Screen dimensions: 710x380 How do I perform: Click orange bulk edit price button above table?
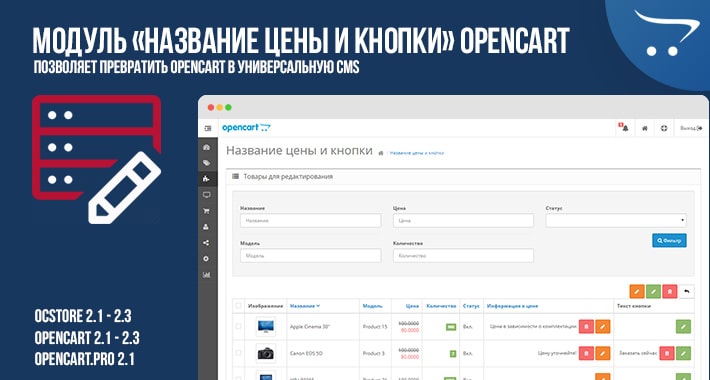click(637, 291)
